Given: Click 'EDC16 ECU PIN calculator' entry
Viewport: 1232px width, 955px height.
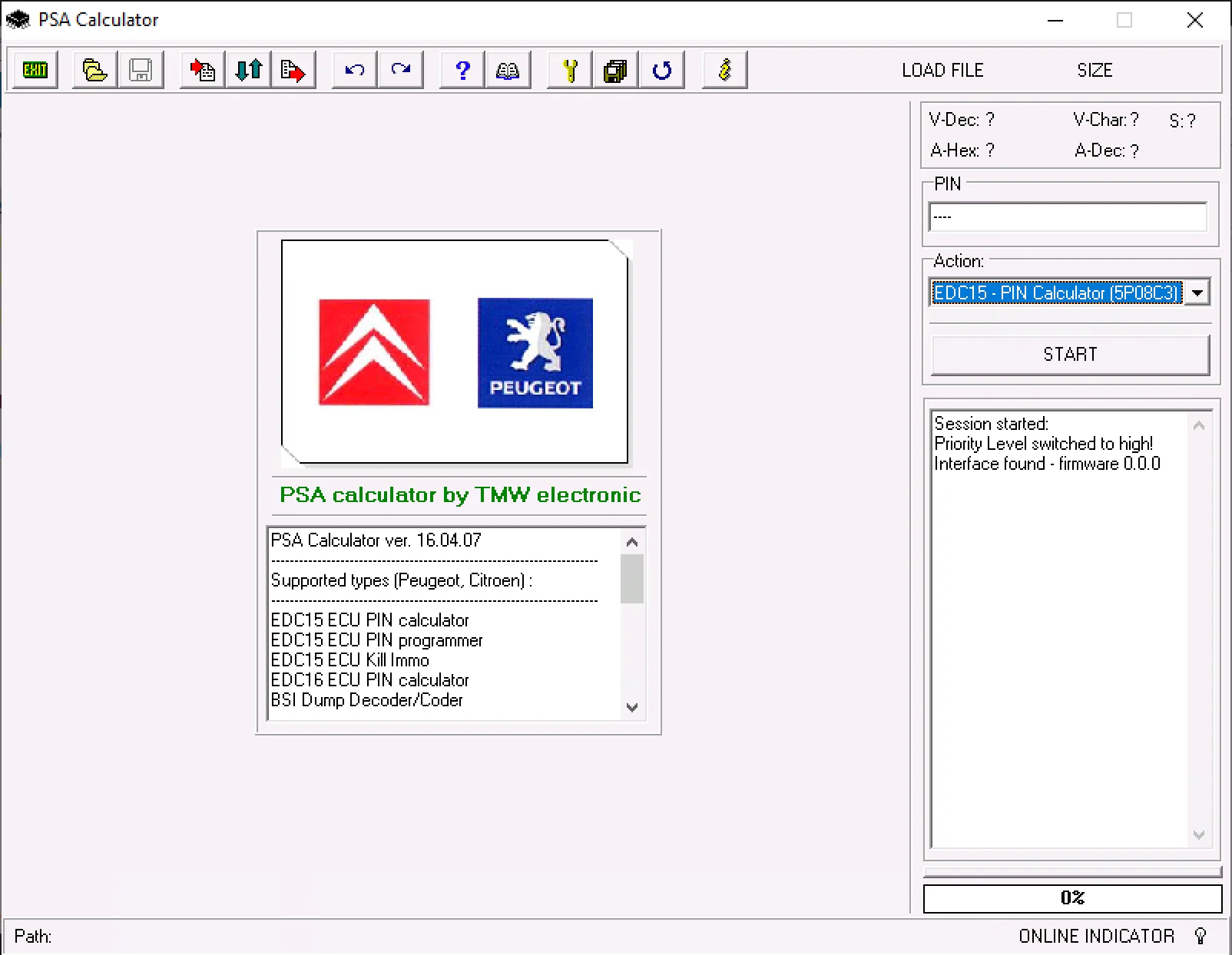Looking at the screenshot, I should click(369, 680).
